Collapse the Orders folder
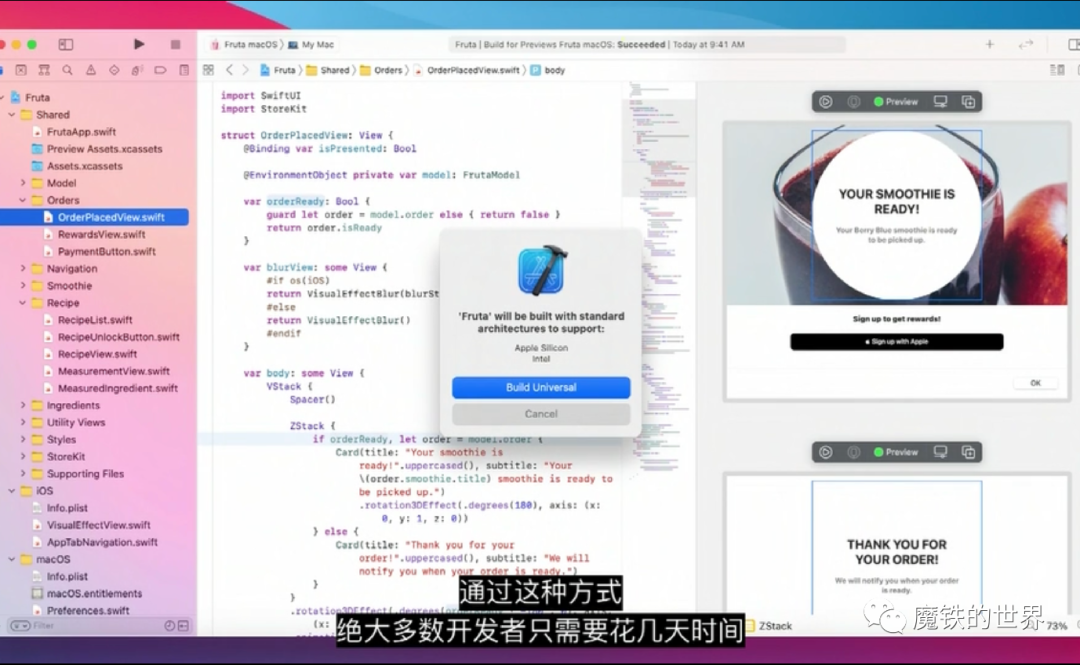This screenshot has width=1080, height=665. click(x=23, y=200)
